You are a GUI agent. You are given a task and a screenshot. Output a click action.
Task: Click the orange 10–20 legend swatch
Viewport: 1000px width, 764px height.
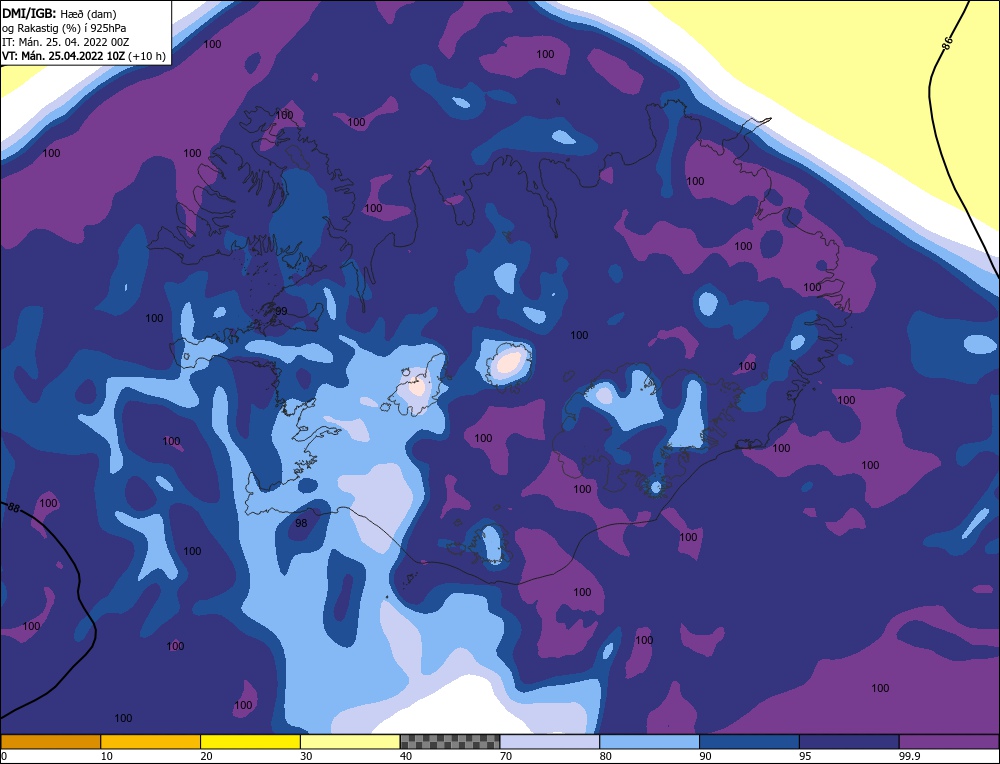point(151,742)
